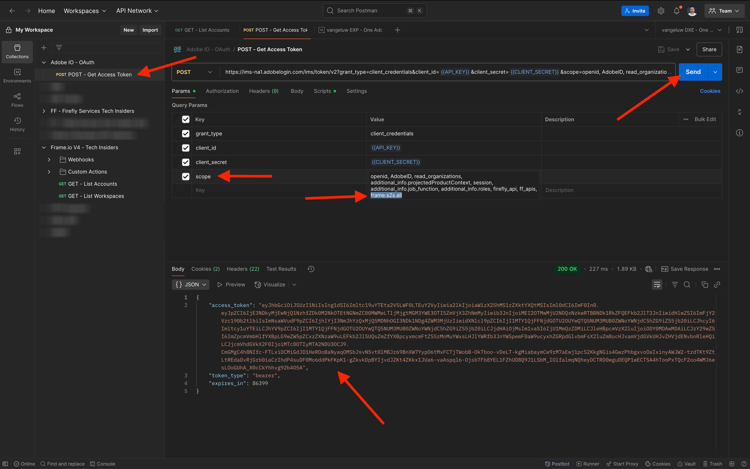Toggle the select-all checkbox in Key header
750x469 pixels.
(186, 120)
